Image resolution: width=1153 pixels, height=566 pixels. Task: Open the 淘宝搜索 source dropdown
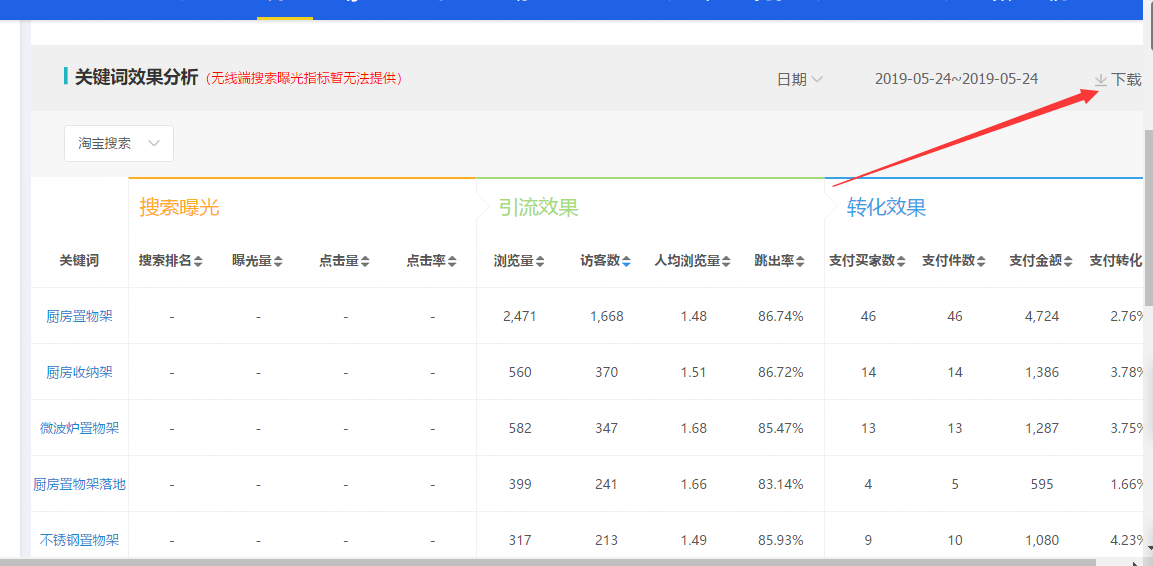(x=119, y=143)
